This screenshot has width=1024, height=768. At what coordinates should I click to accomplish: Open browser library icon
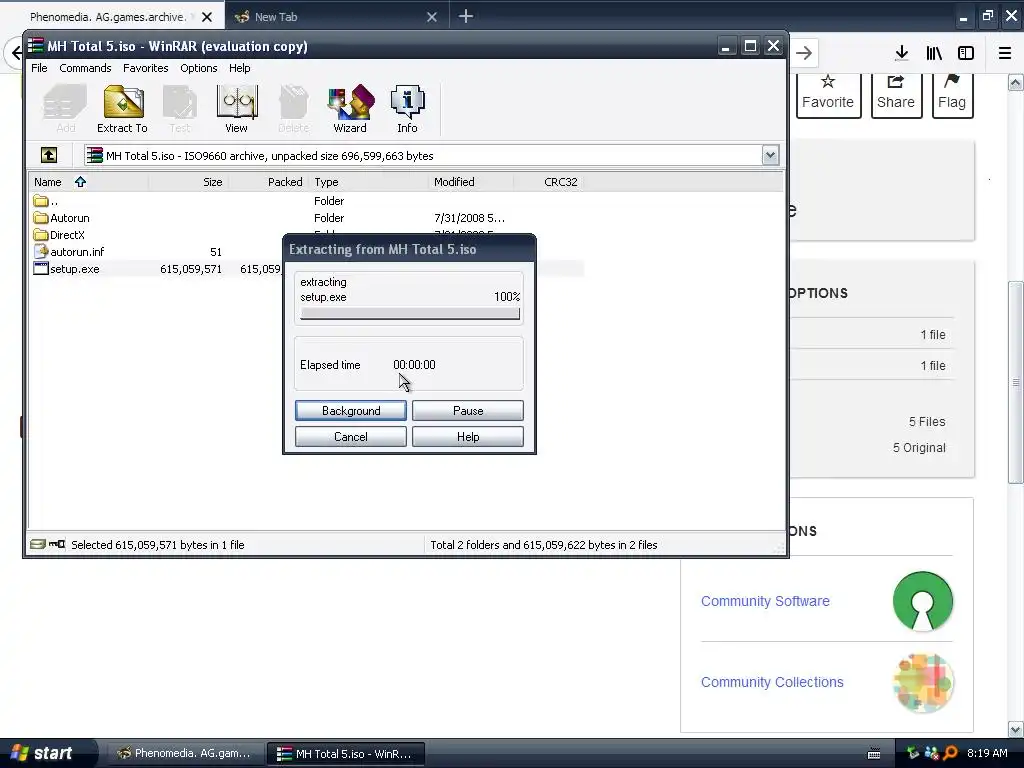(x=934, y=53)
